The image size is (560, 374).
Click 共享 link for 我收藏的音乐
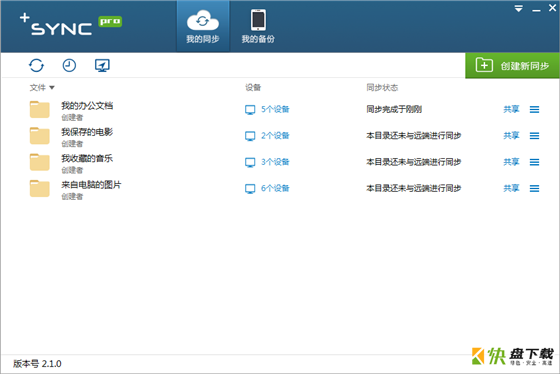(511, 162)
